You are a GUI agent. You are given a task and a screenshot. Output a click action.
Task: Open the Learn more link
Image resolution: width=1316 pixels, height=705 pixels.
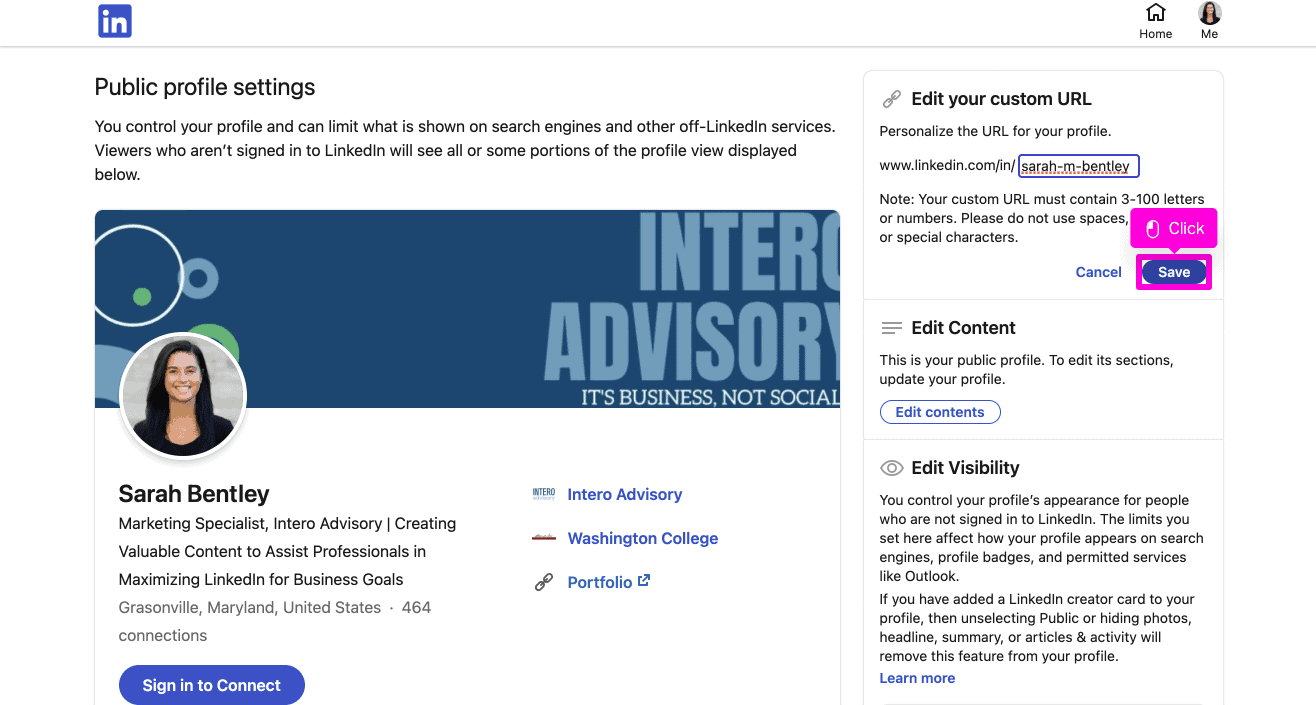(x=917, y=678)
